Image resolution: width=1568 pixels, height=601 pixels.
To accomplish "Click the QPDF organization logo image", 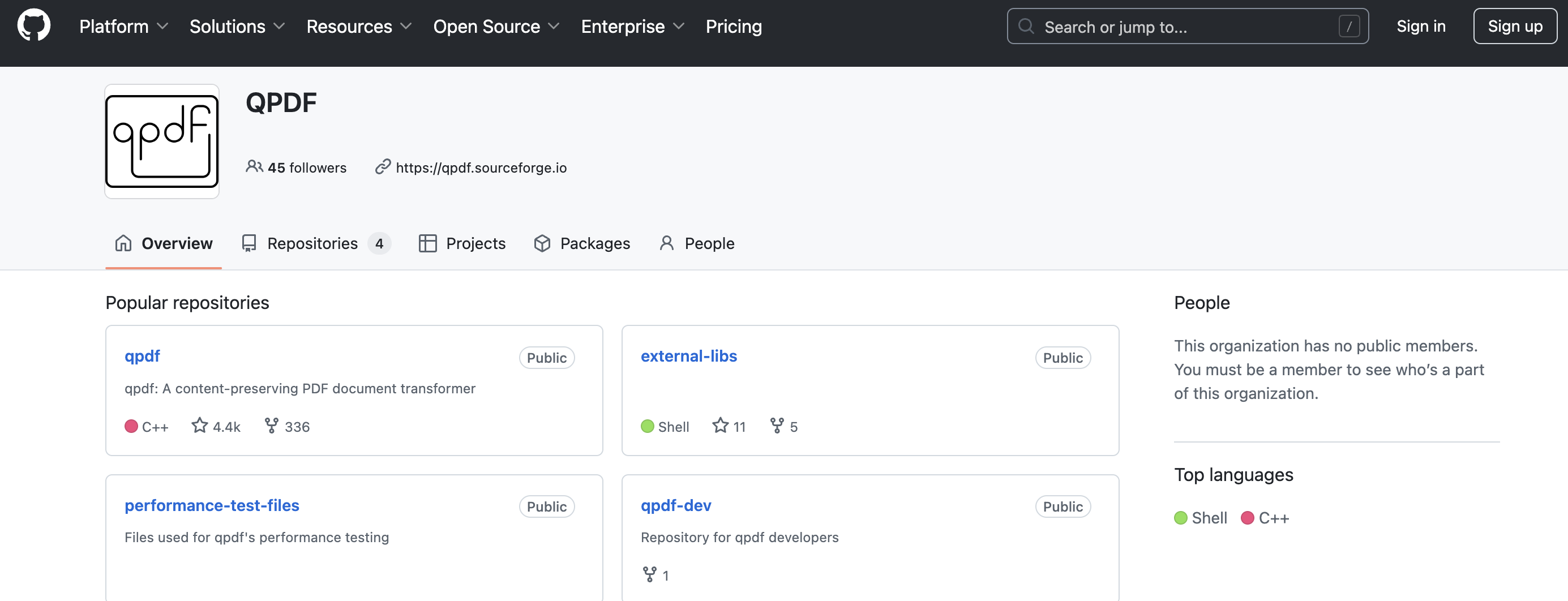I will (x=162, y=141).
